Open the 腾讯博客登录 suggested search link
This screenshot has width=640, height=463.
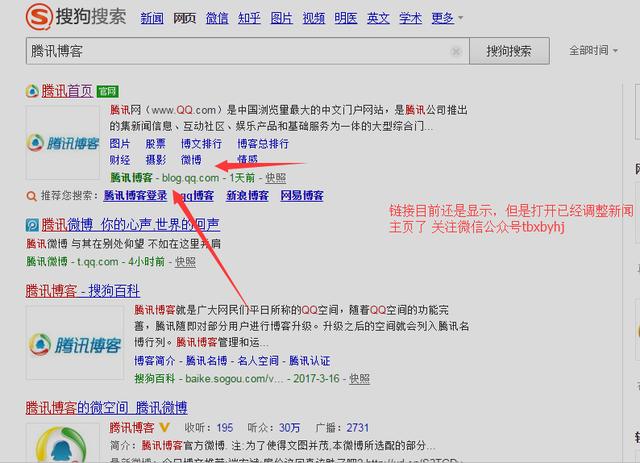pyautogui.click(x=135, y=196)
